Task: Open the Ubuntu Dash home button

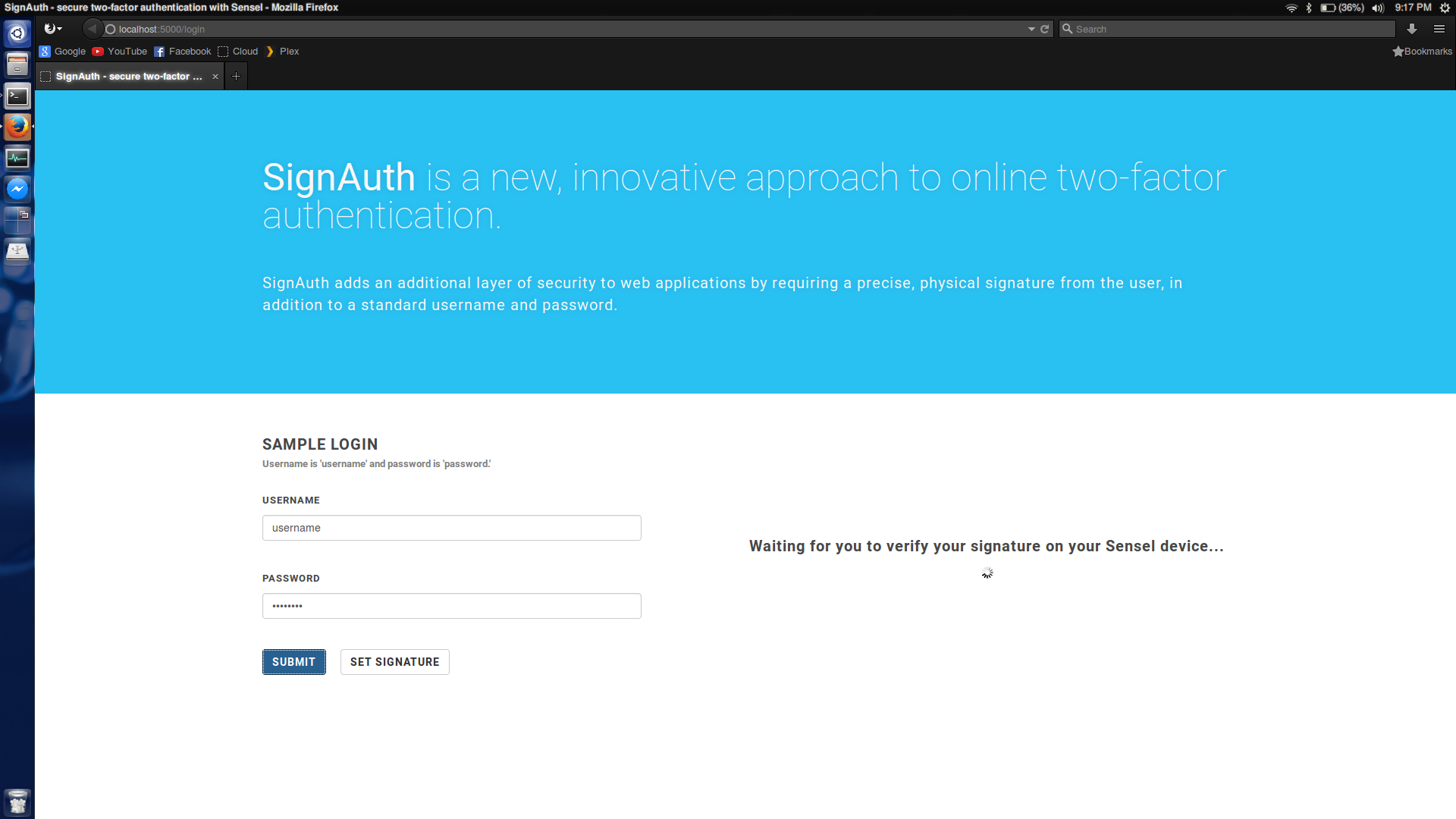Action: pyautogui.click(x=17, y=33)
